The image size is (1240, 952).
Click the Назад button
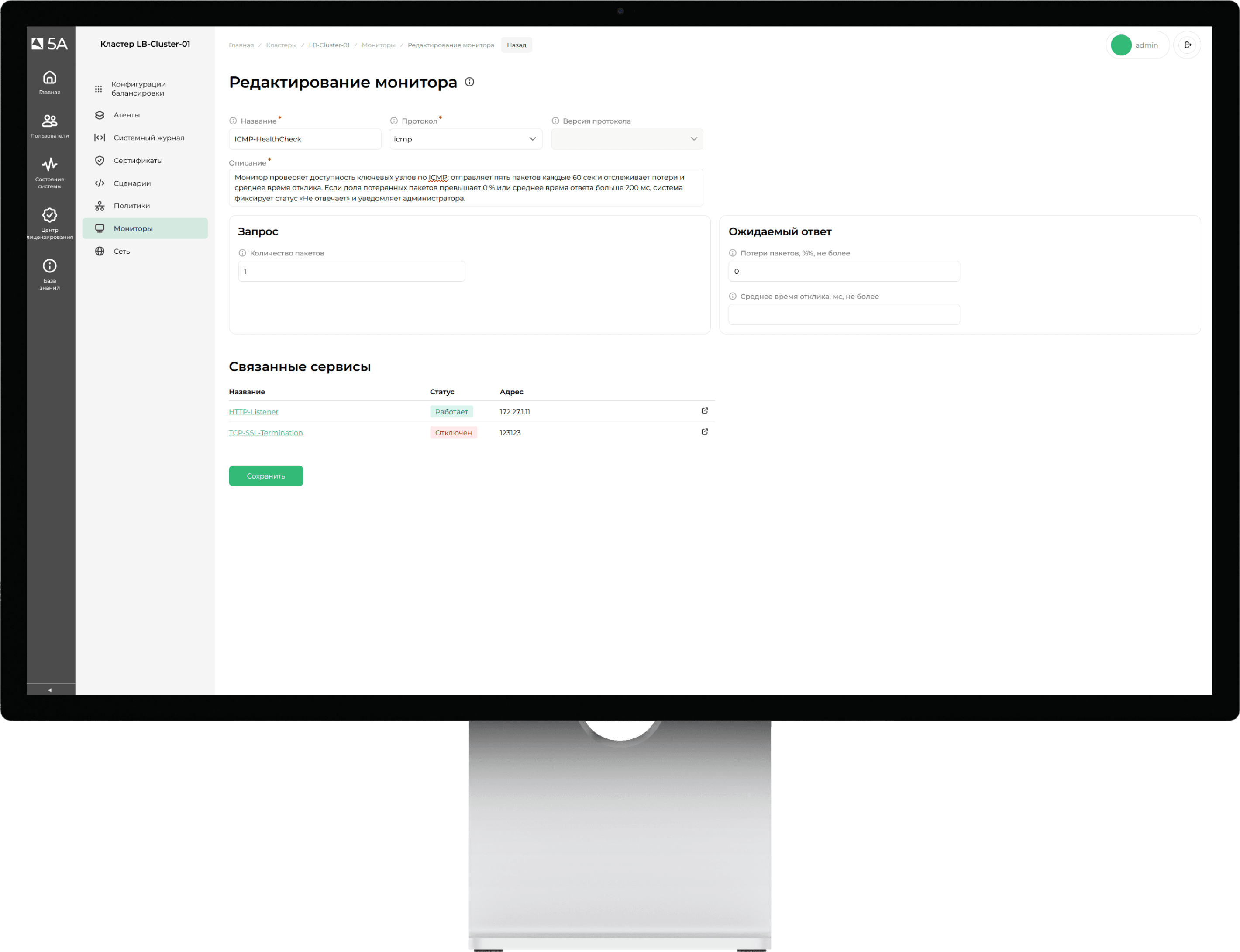coord(516,45)
